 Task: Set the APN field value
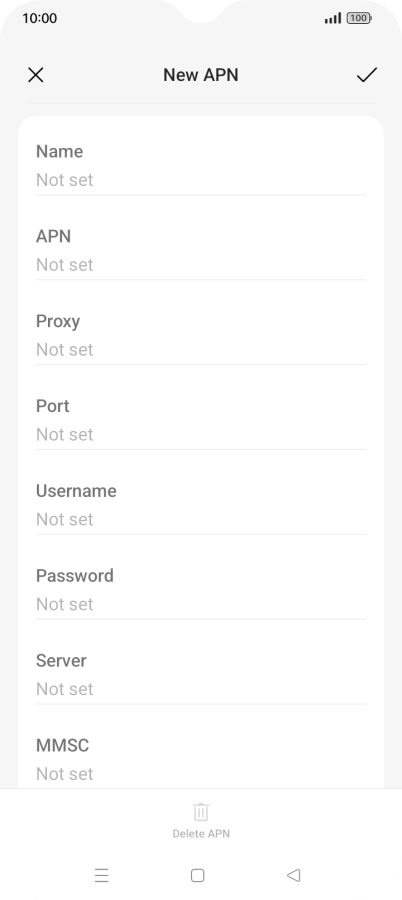click(x=201, y=250)
